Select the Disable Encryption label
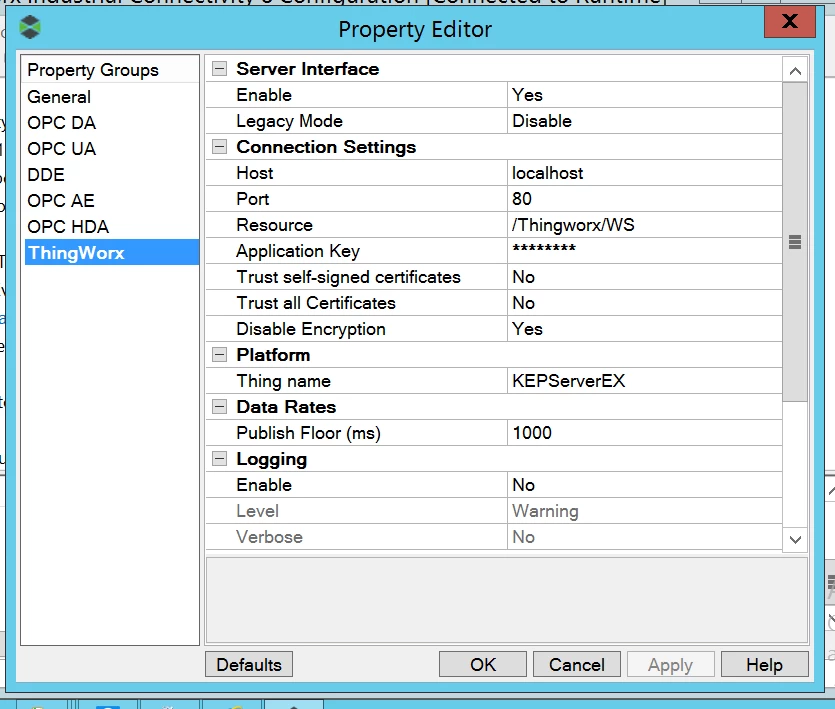This screenshot has height=709, width=835. (310, 329)
